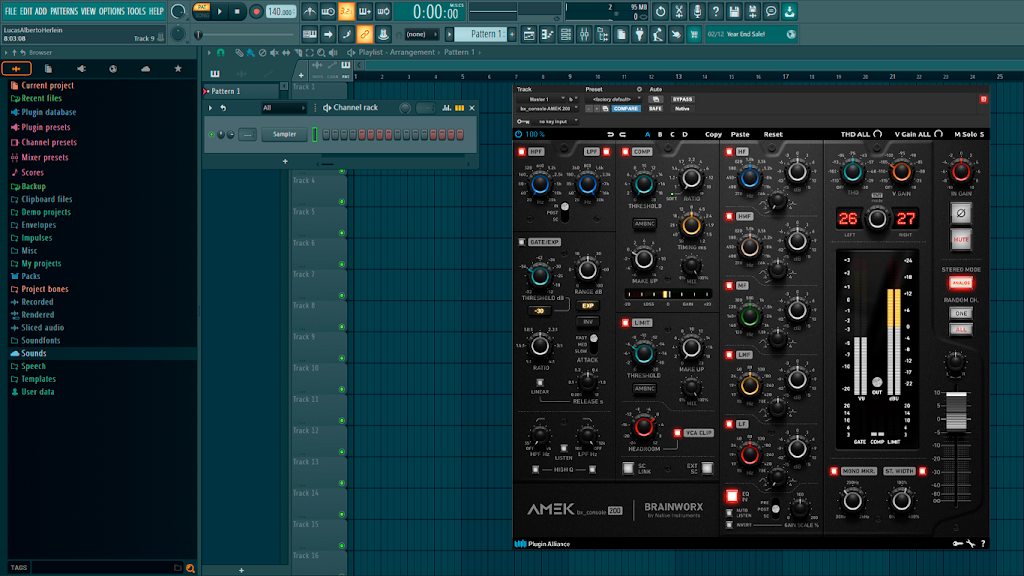The image size is (1024, 576).
Task: Open the shopping cart content library icon
Action: point(694,34)
